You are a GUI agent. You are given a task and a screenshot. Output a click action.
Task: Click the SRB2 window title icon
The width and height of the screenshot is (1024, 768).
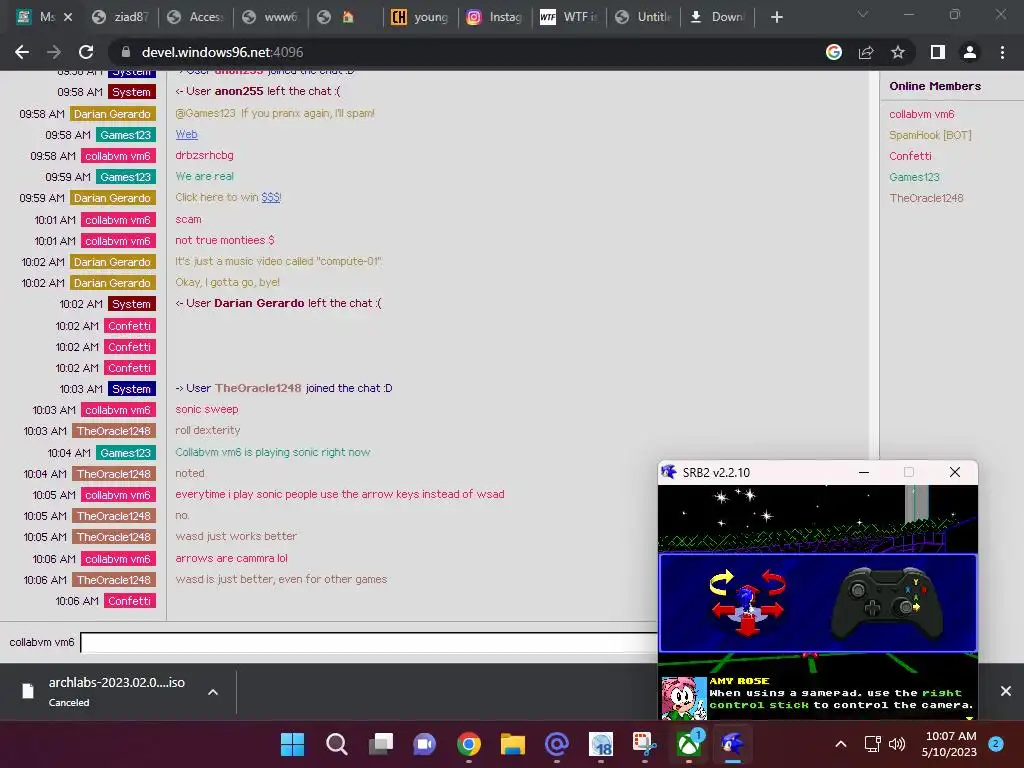[668, 472]
